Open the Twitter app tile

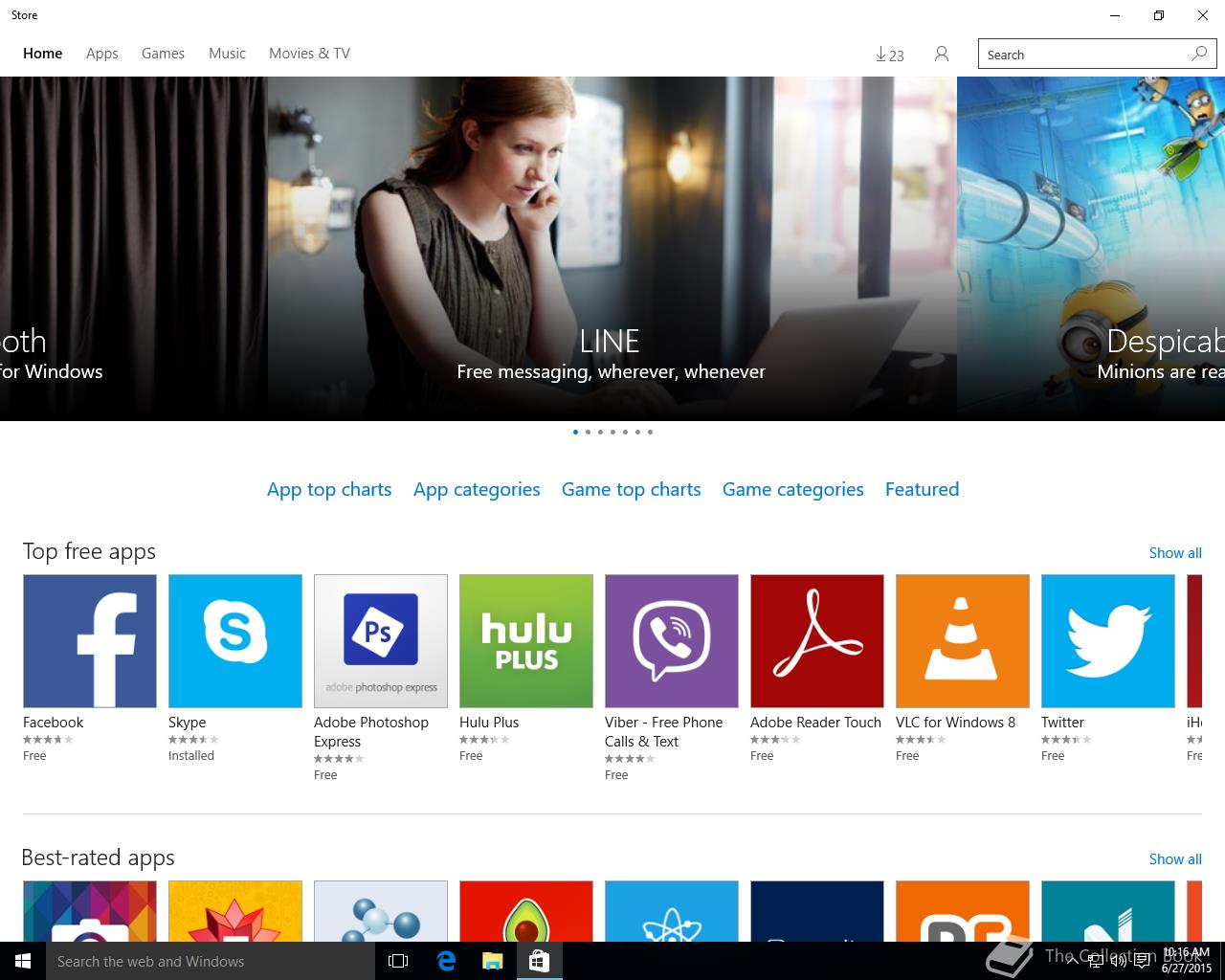pos(1108,641)
